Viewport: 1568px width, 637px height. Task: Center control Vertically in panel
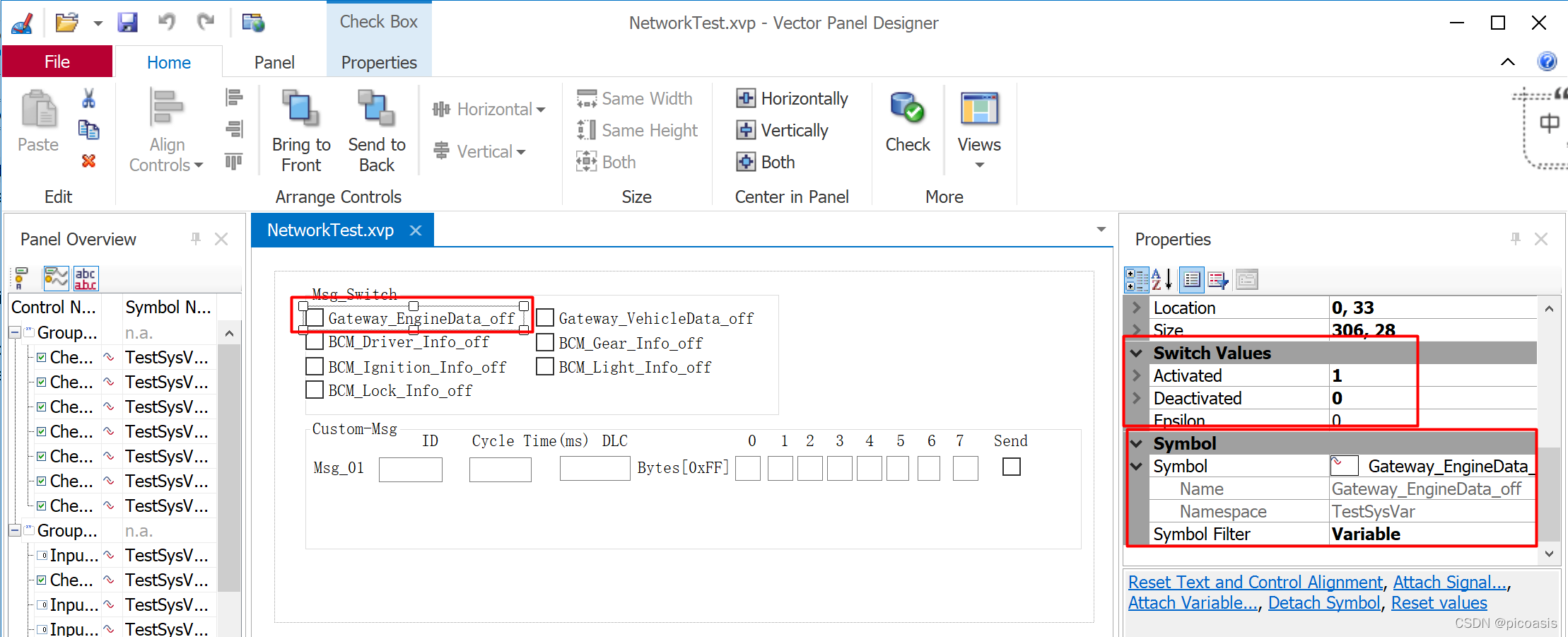click(782, 130)
